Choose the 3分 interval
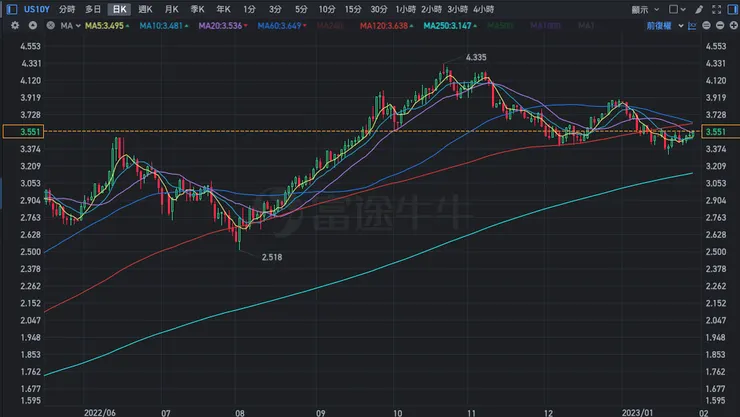This screenshot has height=417, width=740. click(x=275, y=9)
